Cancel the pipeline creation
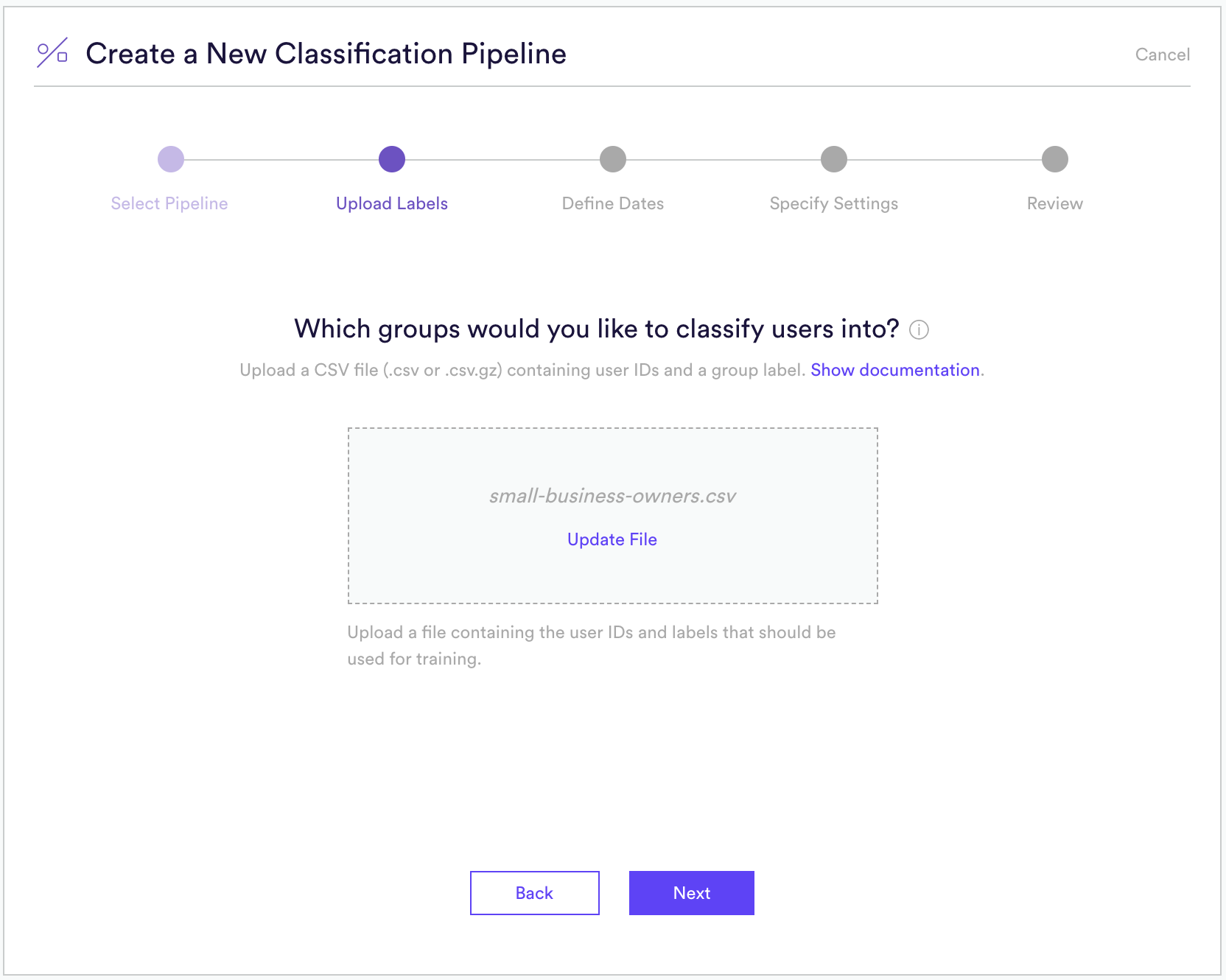The height and width of the screenshot is (980, 1226). coord(1162,55)
